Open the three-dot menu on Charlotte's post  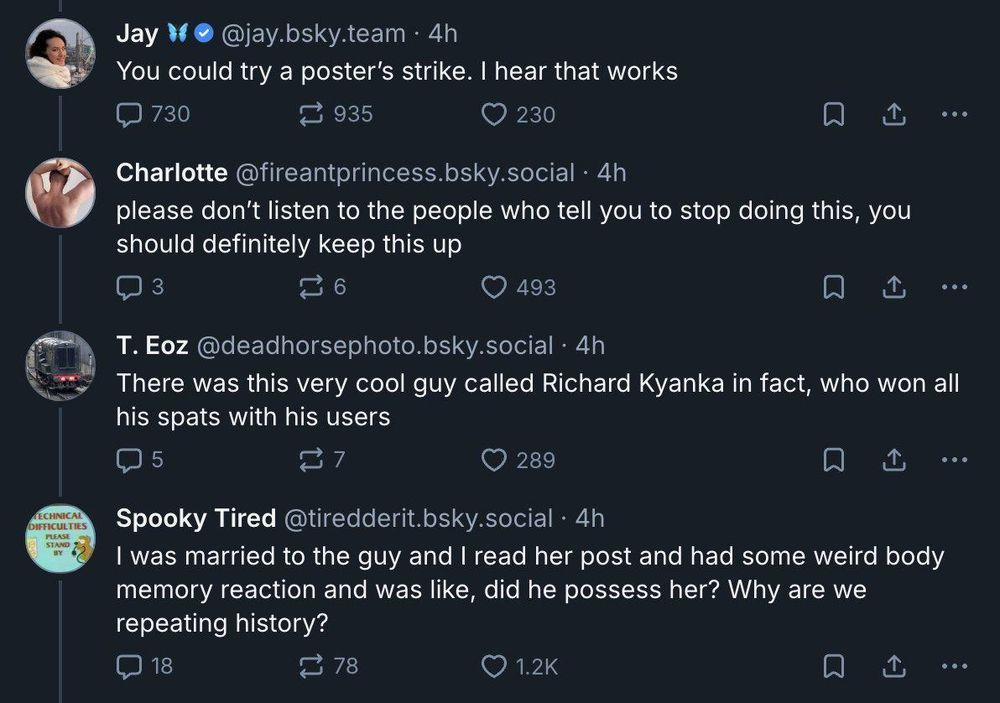coord(955,288)
